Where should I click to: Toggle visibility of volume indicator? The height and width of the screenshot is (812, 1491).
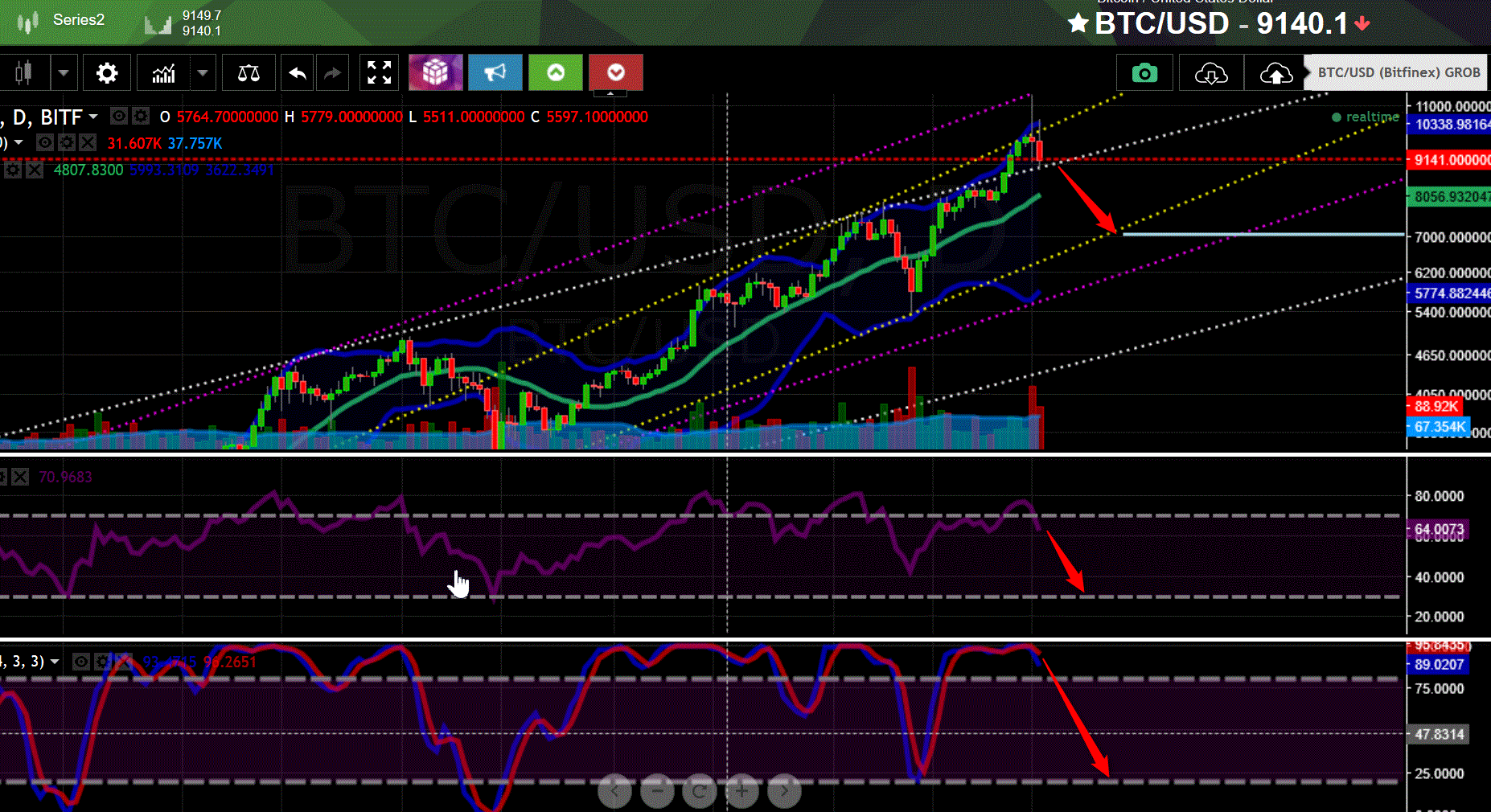click(45, 143)
